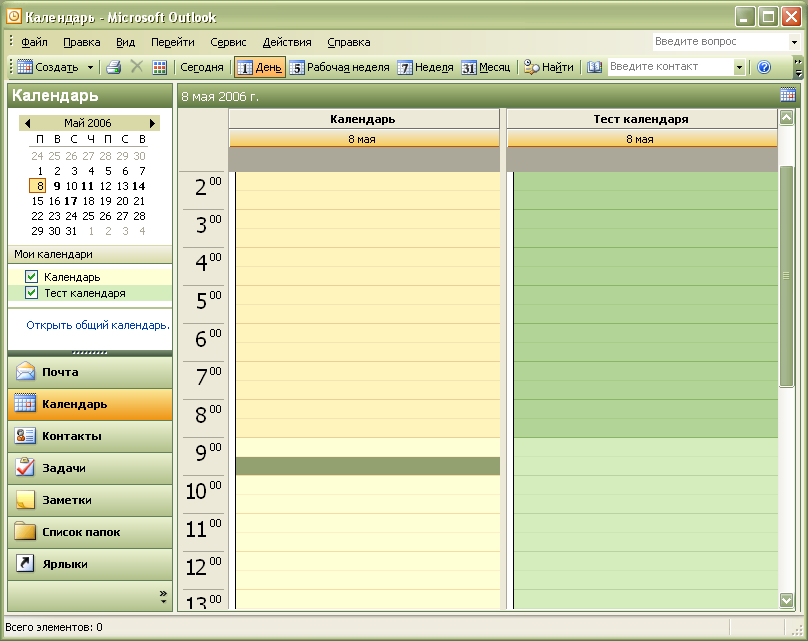Open the Создать dropdown arrow
Viewport: 808px width, 641px height.
pos(91,68)
